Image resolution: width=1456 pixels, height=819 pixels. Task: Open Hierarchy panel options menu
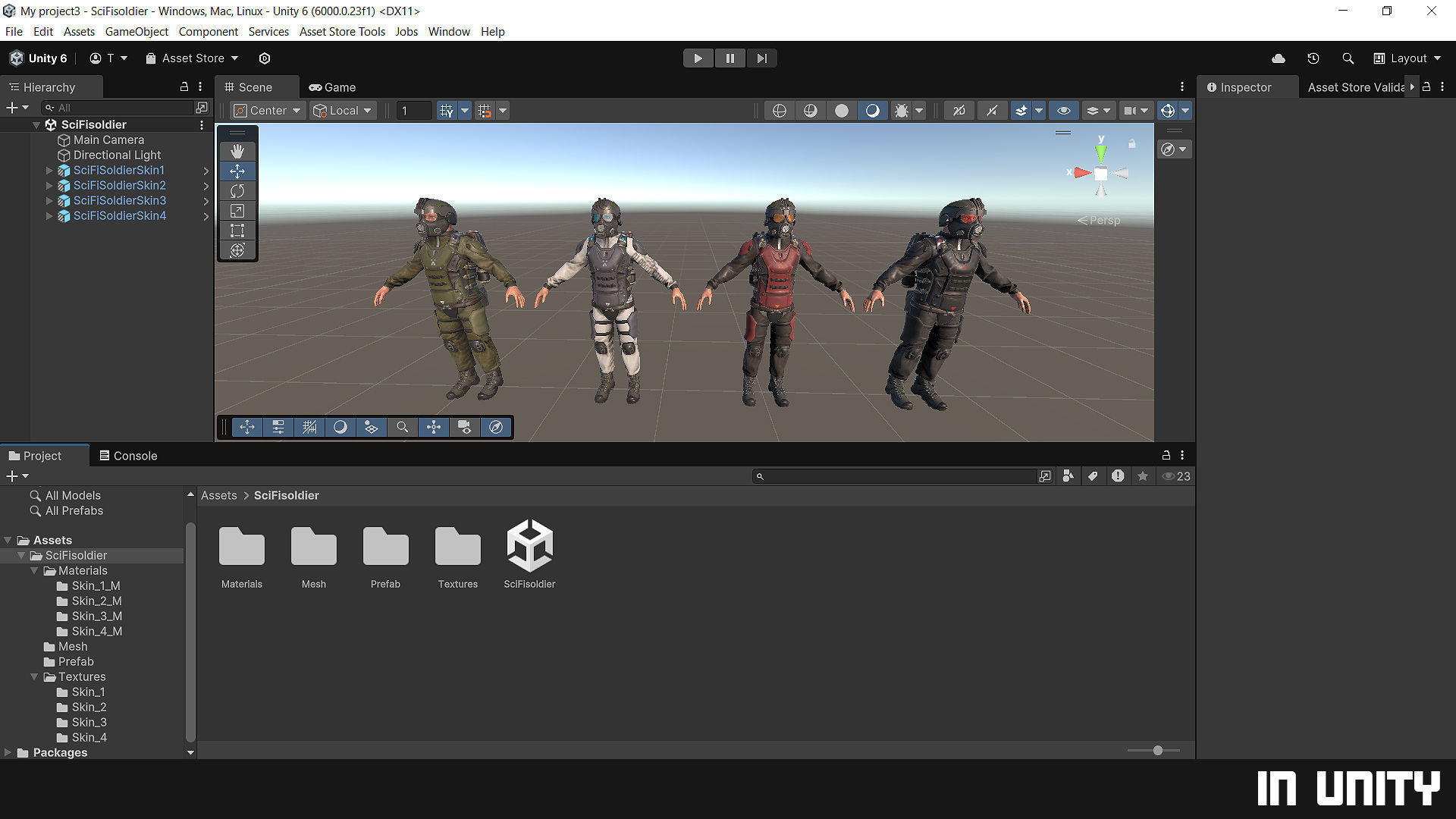[200, 87]
